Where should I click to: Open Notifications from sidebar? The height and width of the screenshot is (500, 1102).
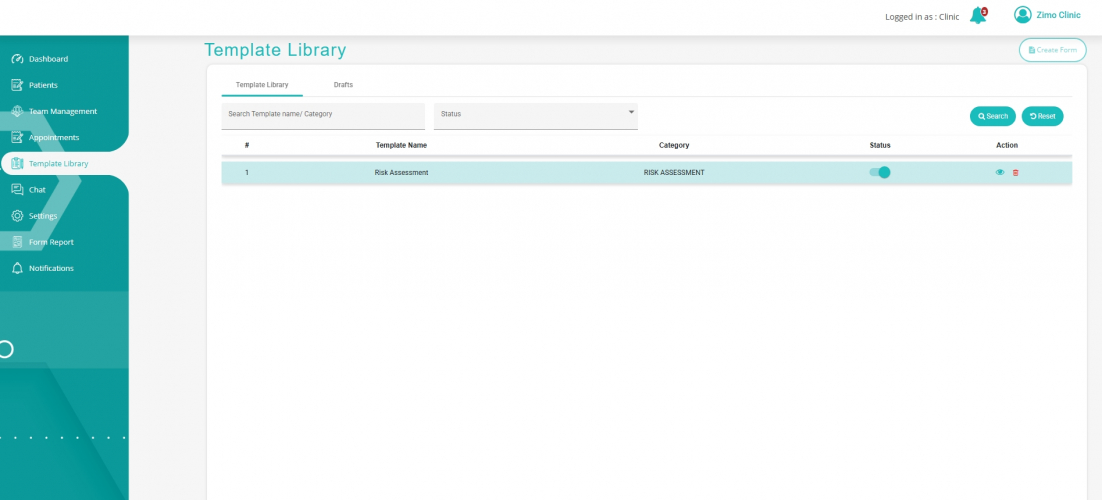click(51, 268)
